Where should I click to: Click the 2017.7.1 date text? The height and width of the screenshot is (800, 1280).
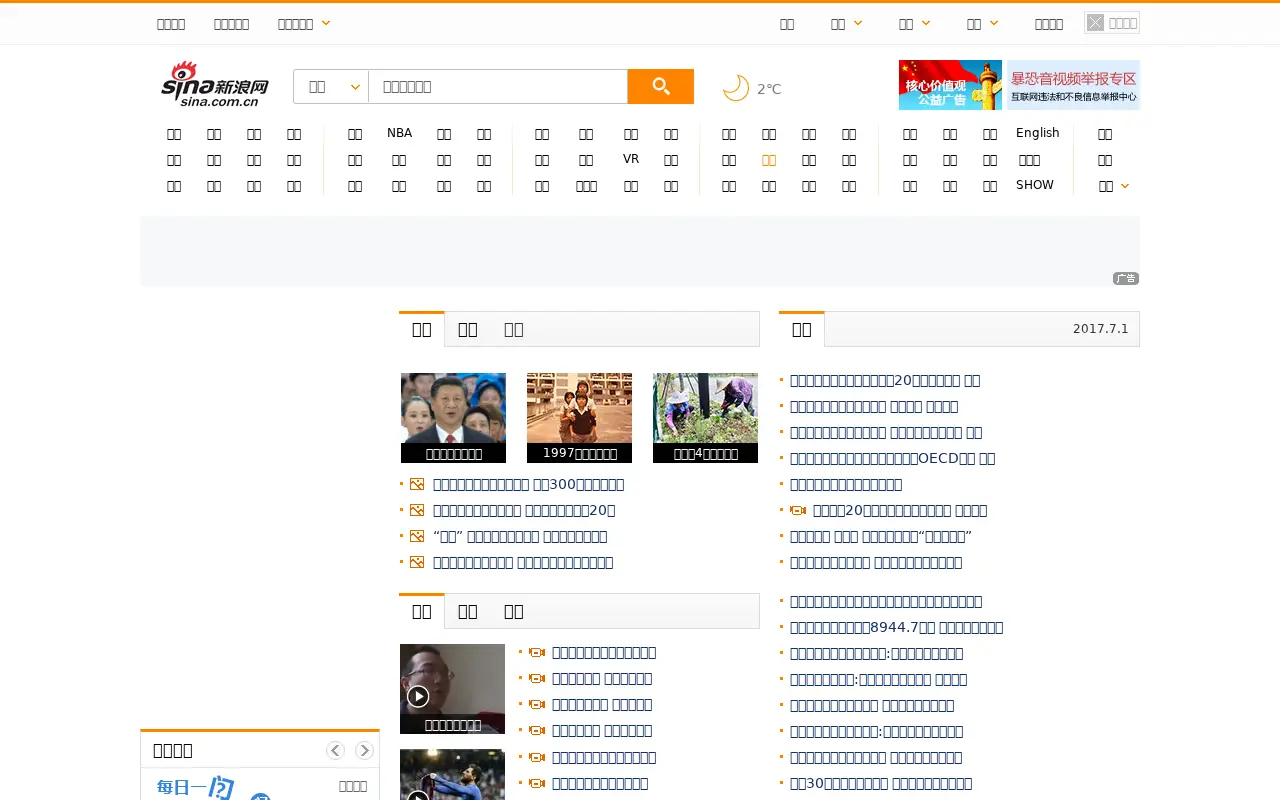[1100, 329]
